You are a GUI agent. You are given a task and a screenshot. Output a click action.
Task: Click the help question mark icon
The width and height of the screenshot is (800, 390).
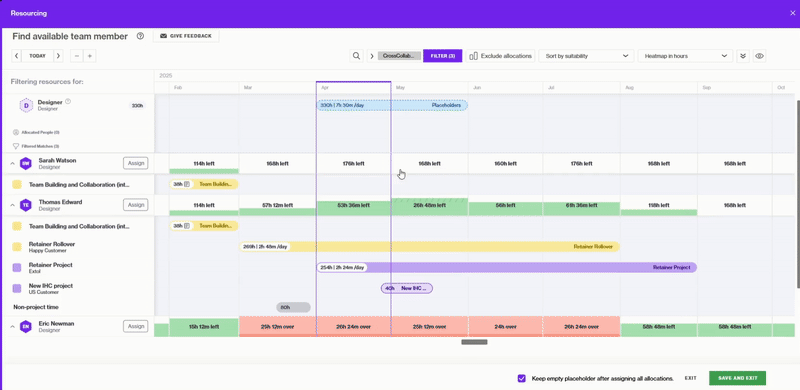(140, 36)
